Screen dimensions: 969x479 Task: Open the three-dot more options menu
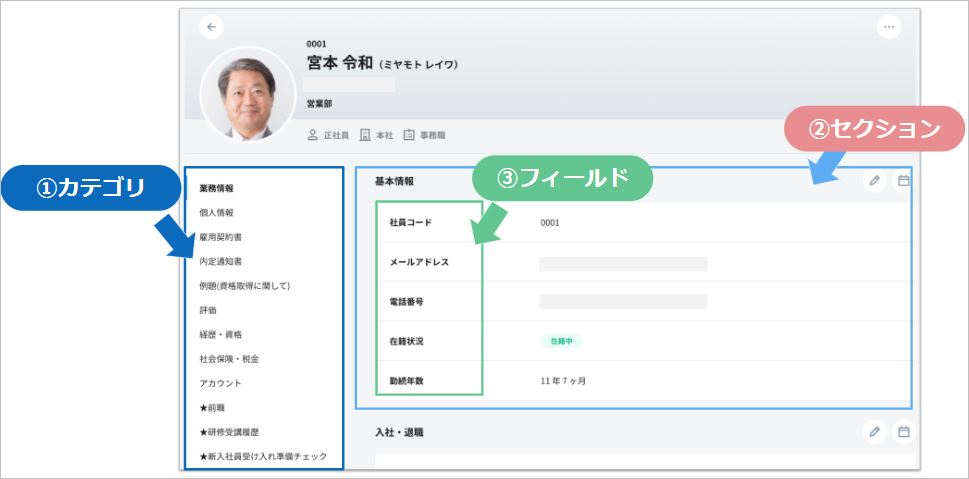tap(888, 27)
